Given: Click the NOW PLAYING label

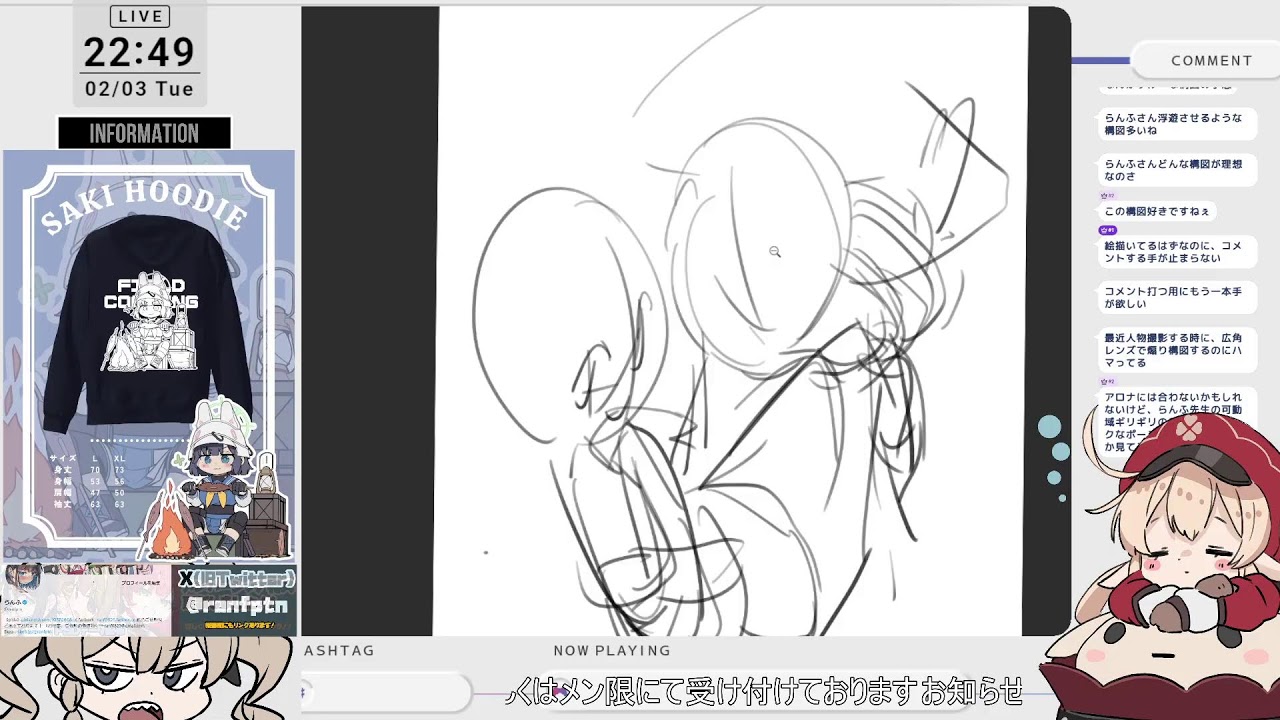Looking at the screenshot, I should [612, 650].
